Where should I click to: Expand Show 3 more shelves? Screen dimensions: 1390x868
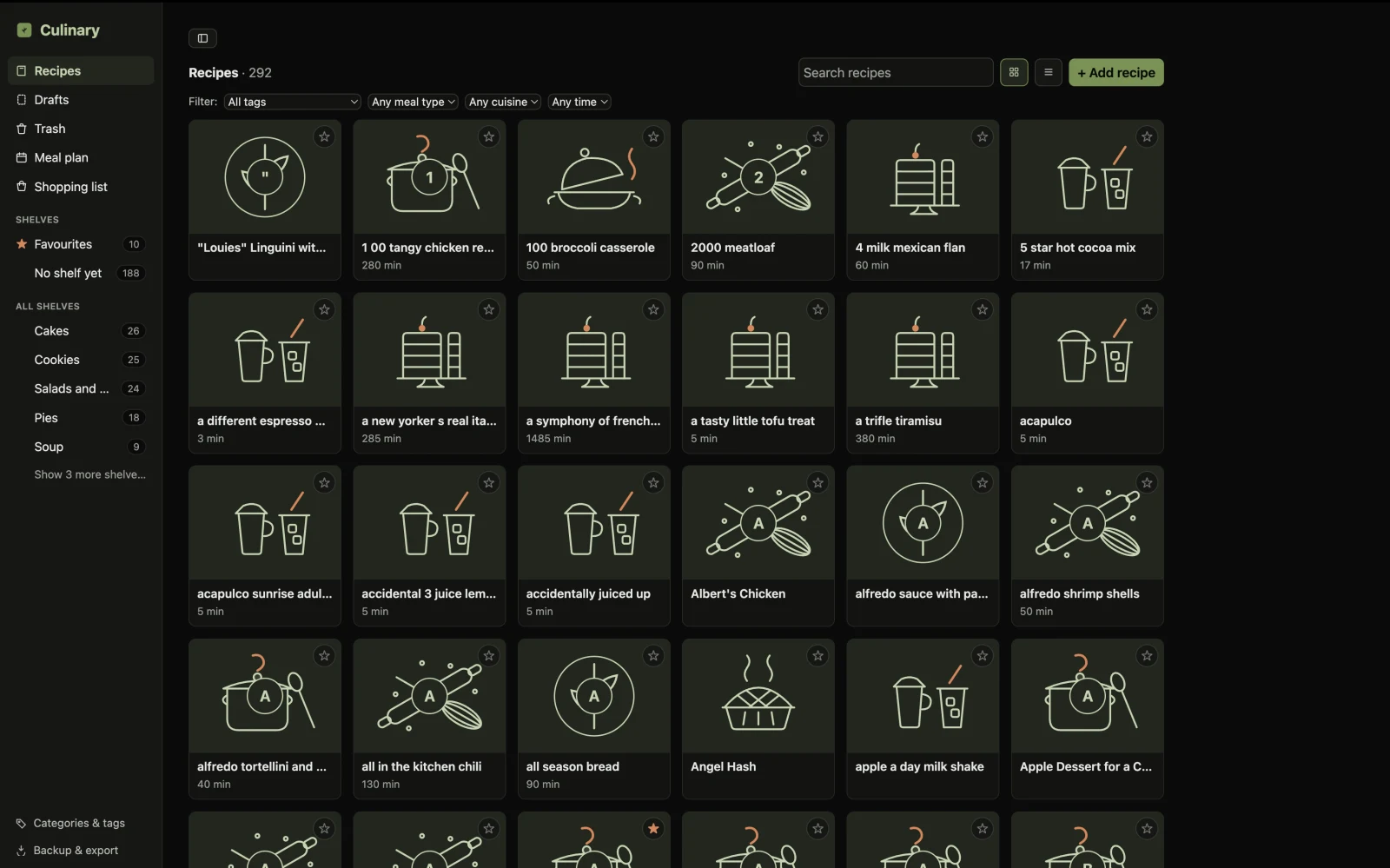point(89,474)
